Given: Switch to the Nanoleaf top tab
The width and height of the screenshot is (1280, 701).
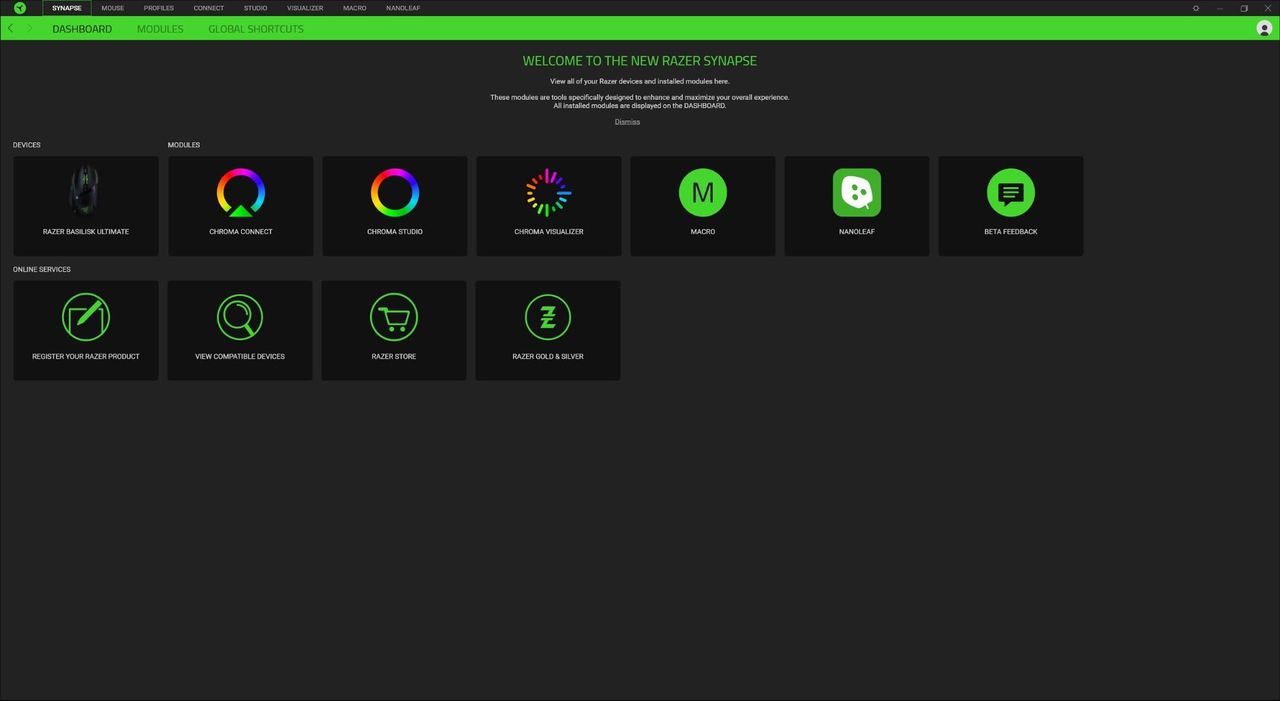Looking at the screenshot, I should [x=403, y=8].
